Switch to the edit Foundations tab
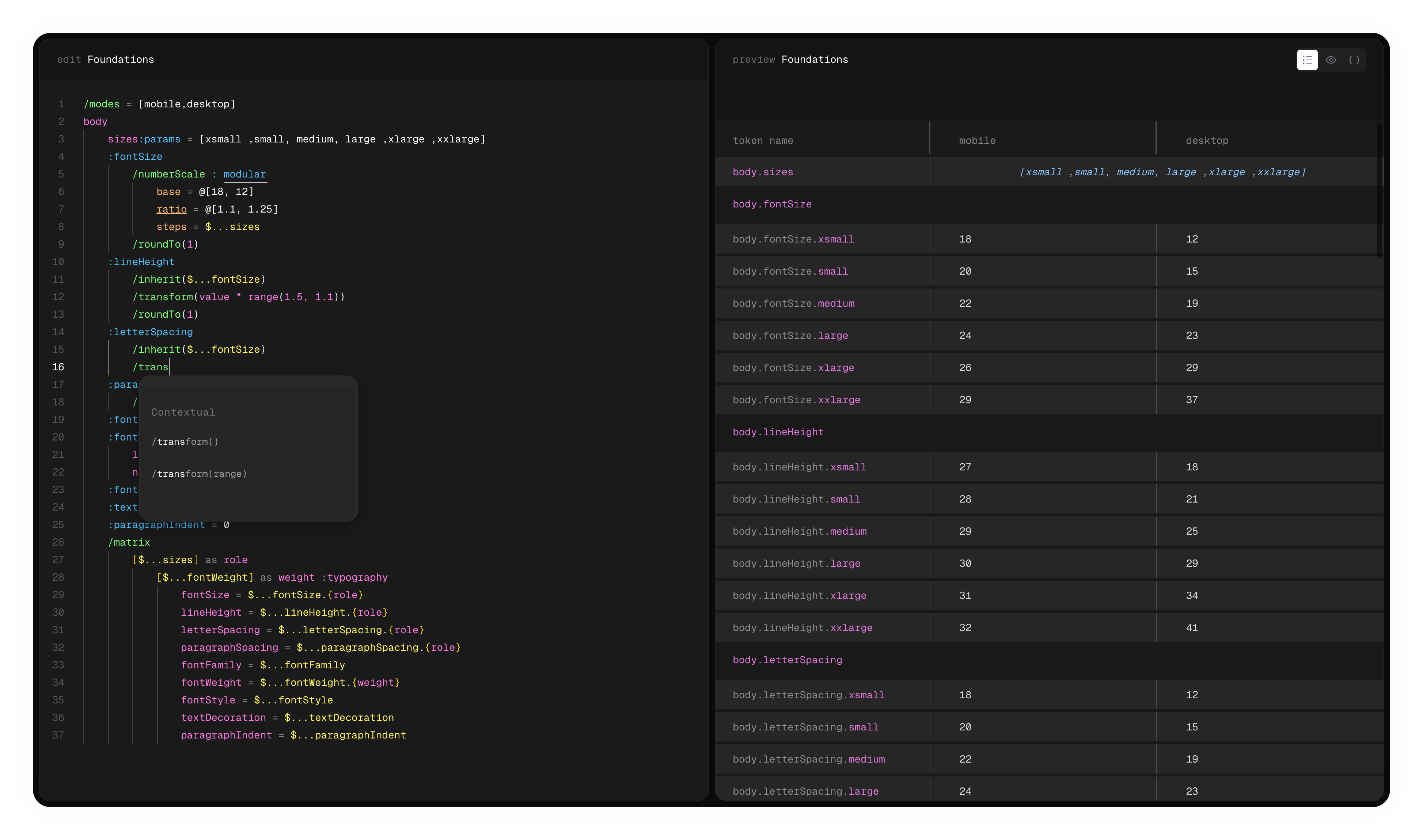This screenshot has width=1423, height=840. [105, 60]
